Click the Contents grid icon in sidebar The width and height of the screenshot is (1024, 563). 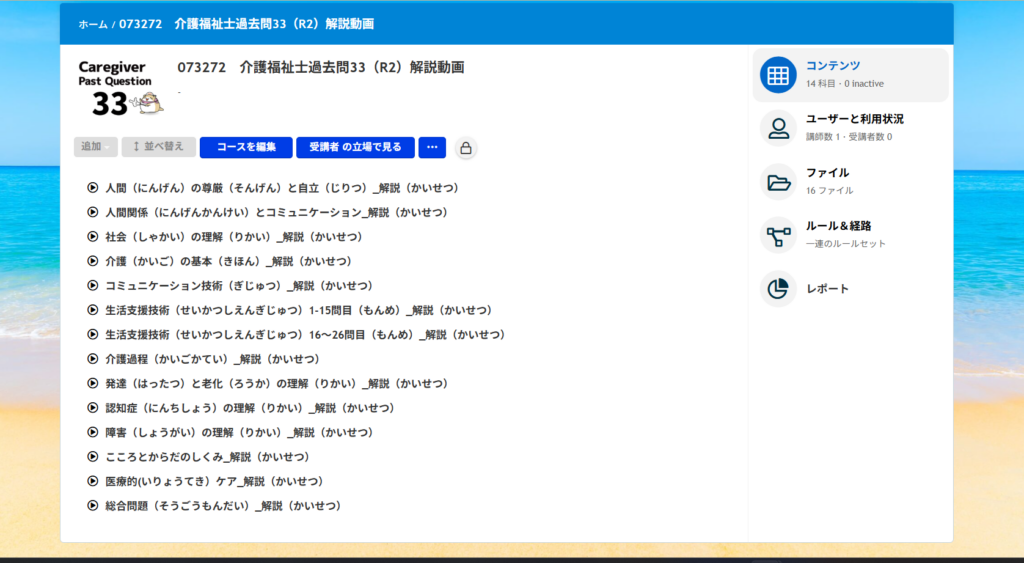tap(778, 75)
